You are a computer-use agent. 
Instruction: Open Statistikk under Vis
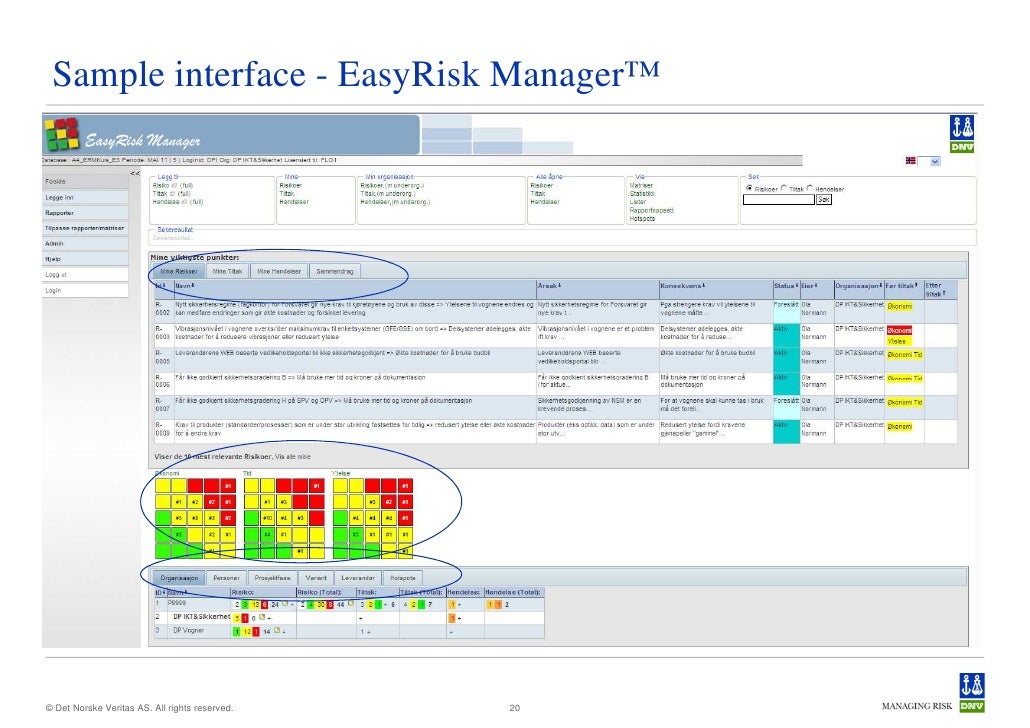(642, 194)
